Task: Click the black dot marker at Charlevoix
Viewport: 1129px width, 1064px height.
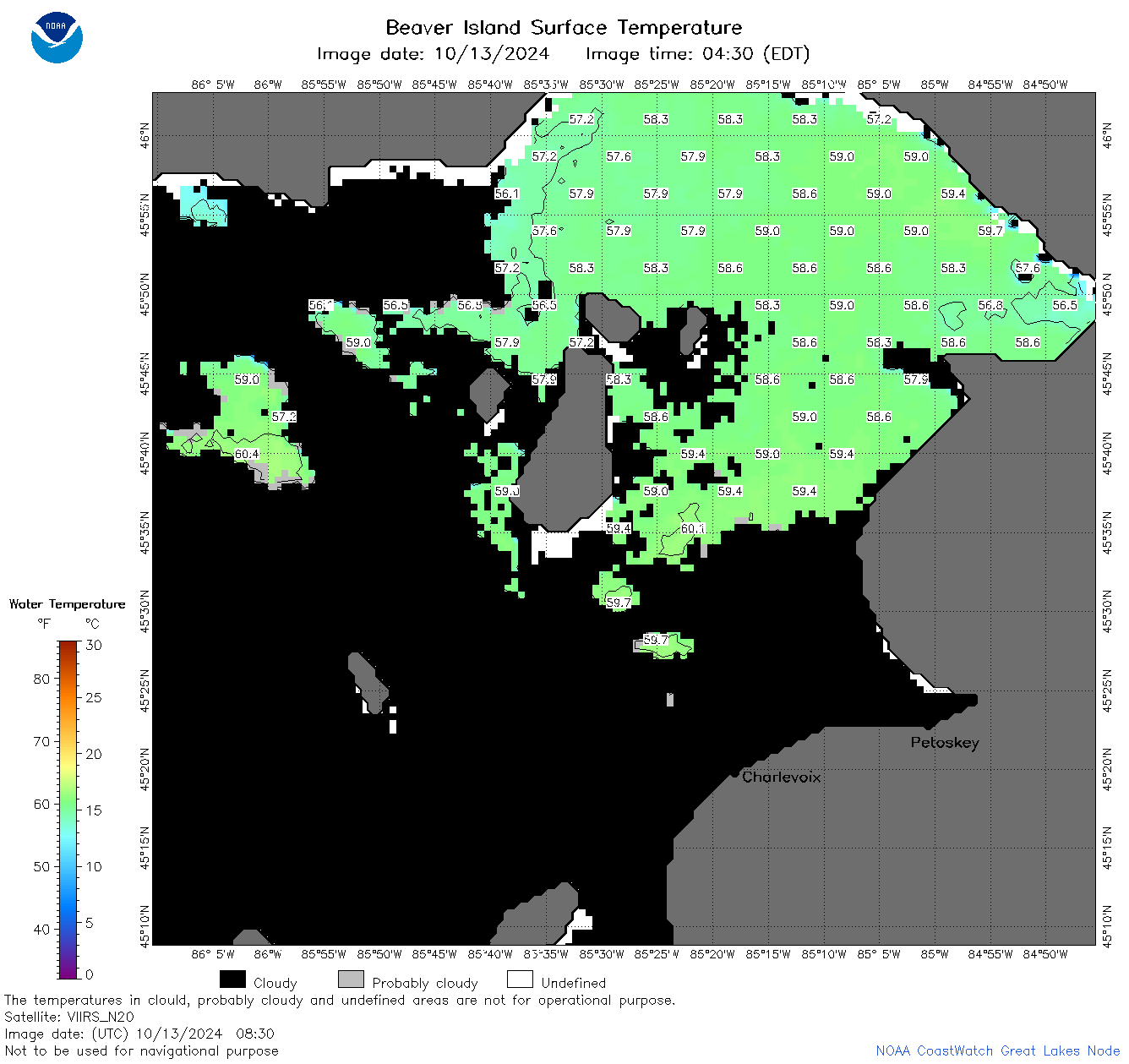Action: coord(735,774)
